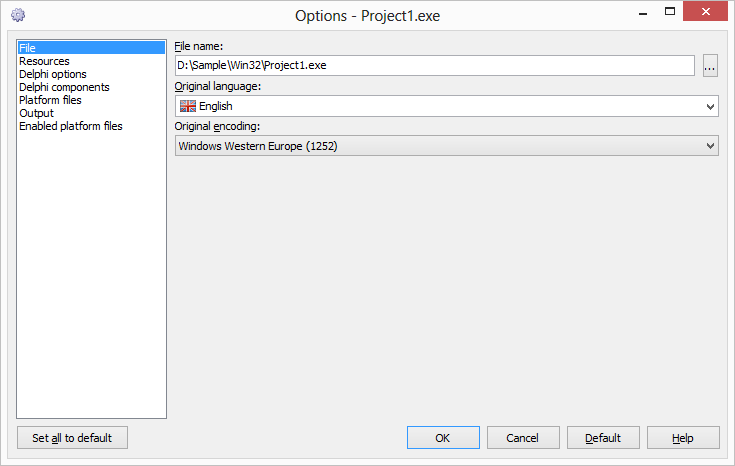Screen dimensions: 735x466
Task: Open the Help button
Action: [x=683, y=438]
